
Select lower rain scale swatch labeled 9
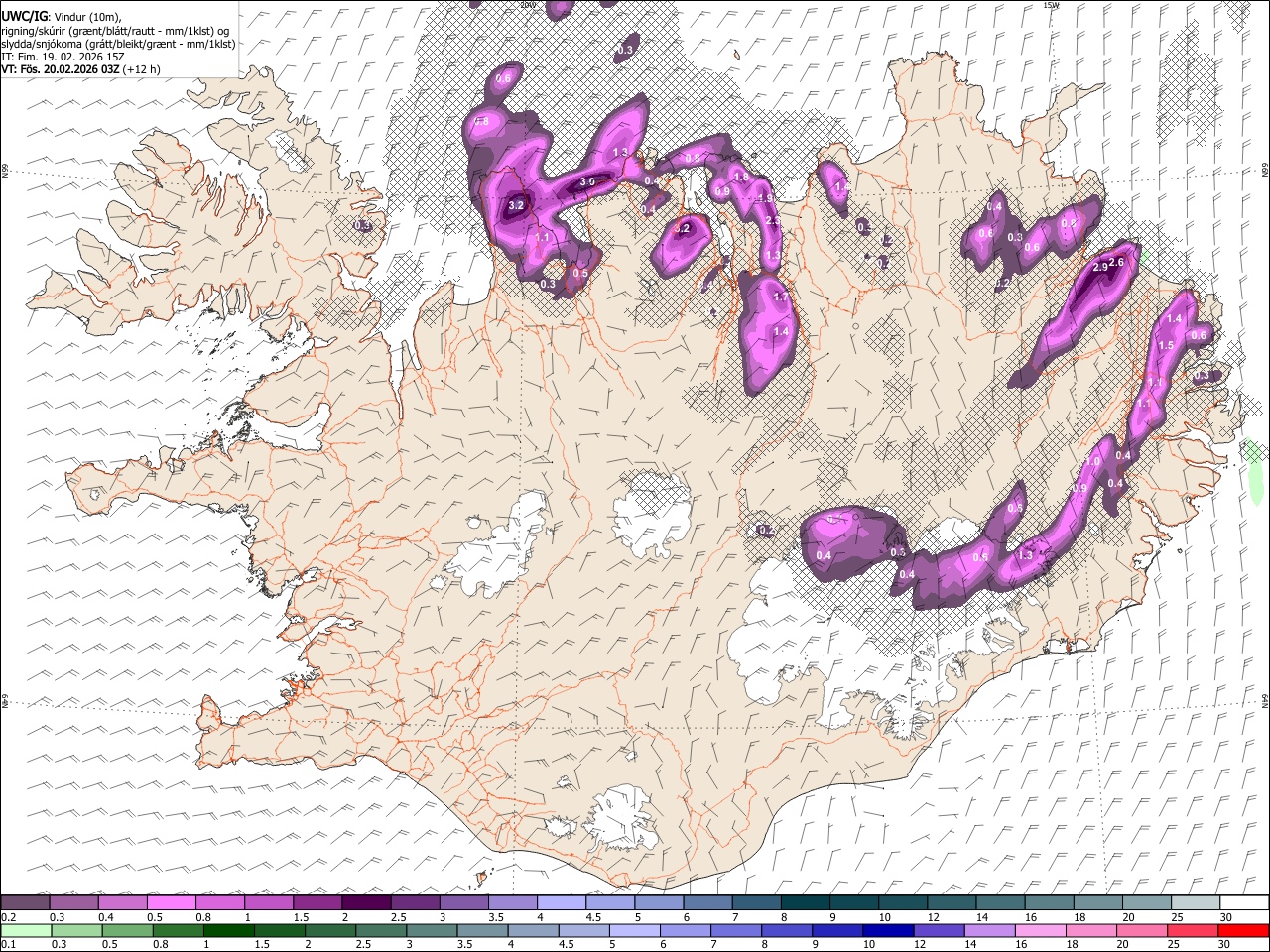pos(838,931)
